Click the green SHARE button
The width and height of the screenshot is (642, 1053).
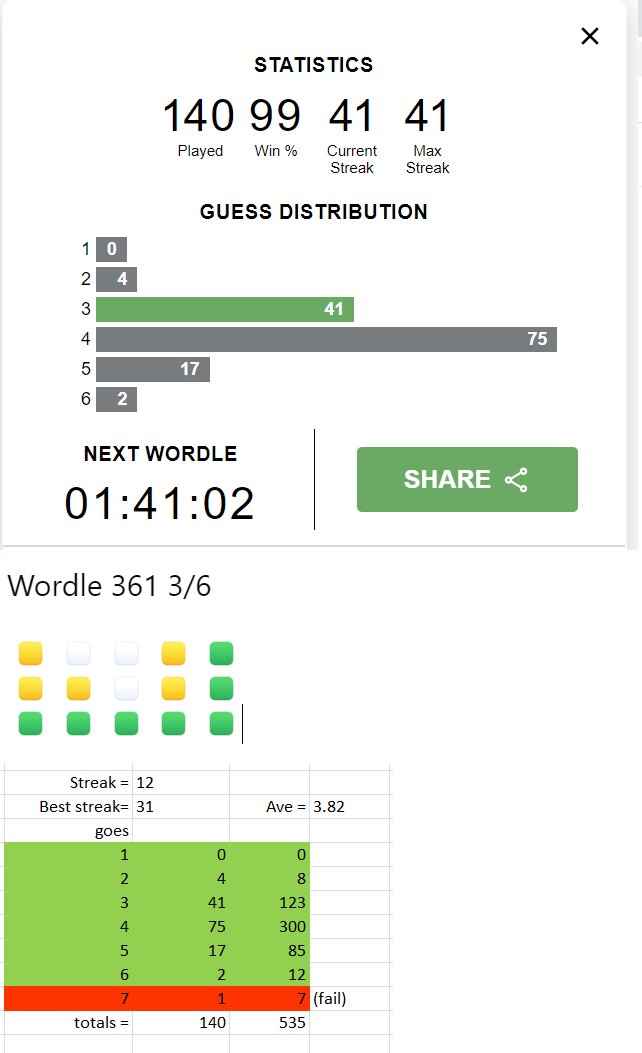point(467,479)
